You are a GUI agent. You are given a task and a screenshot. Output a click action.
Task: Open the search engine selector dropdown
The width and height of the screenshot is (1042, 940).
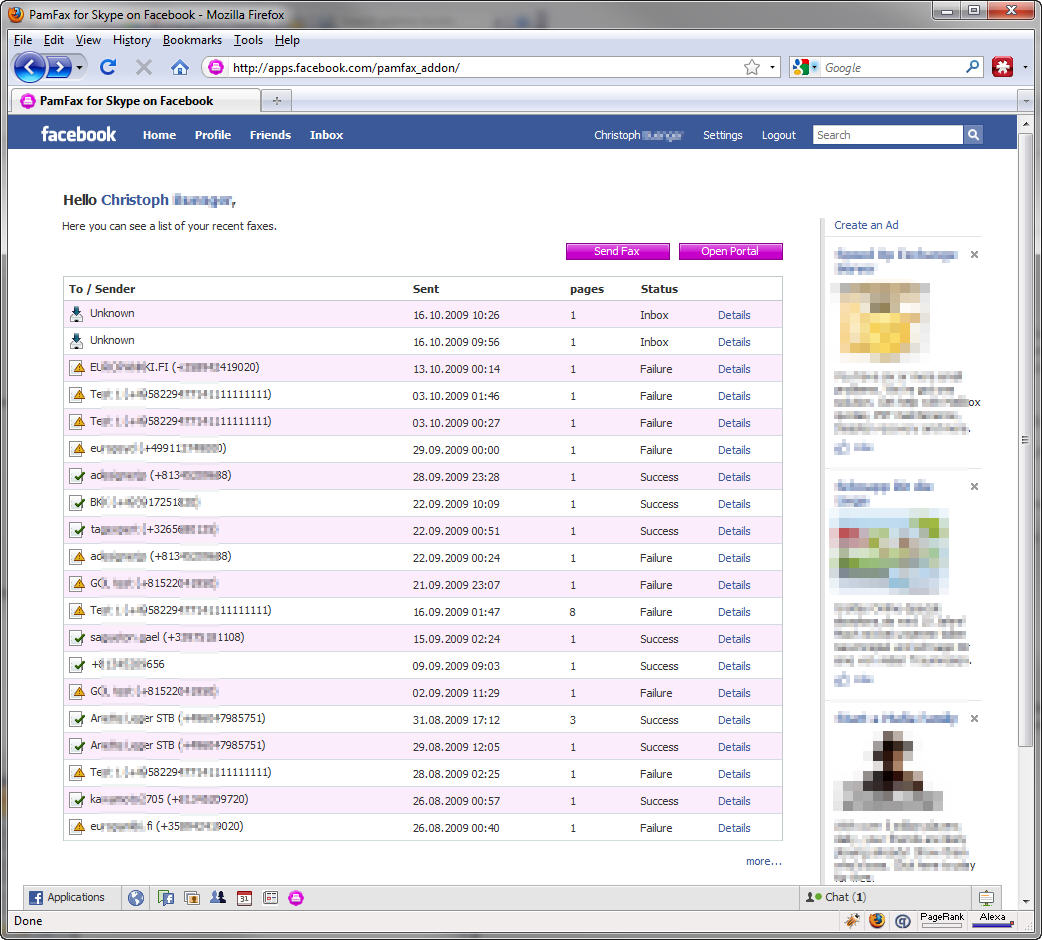(x=805, y=67)
